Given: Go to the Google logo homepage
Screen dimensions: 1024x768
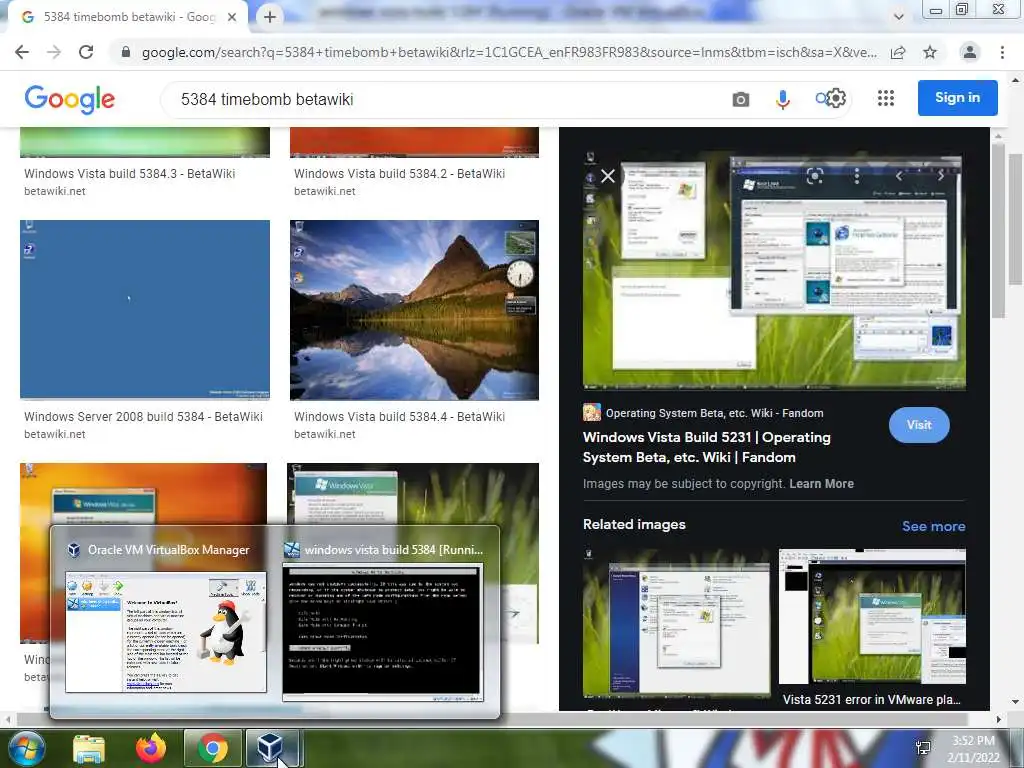Looking at the screenshot, I should pos(70,99).
